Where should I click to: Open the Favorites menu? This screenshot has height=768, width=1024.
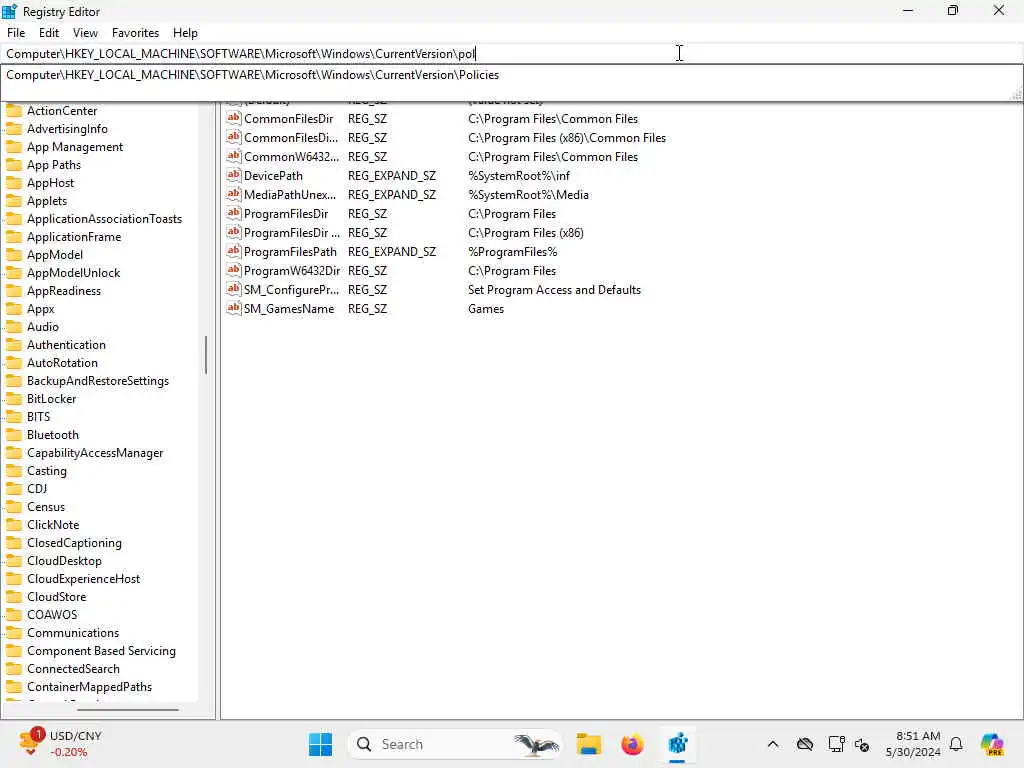coord(135,33)
